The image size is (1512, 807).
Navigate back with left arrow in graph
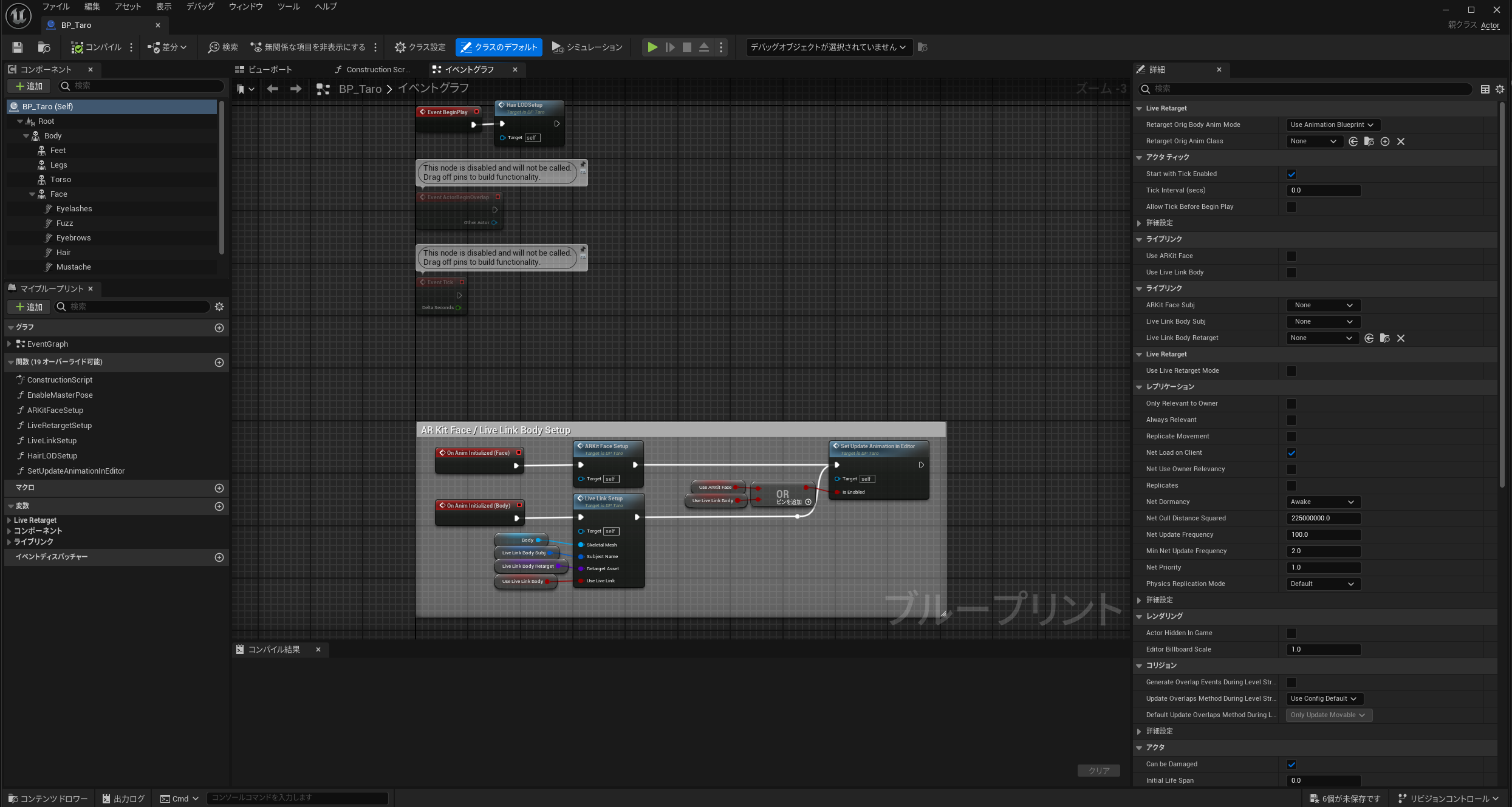(273, 89)
